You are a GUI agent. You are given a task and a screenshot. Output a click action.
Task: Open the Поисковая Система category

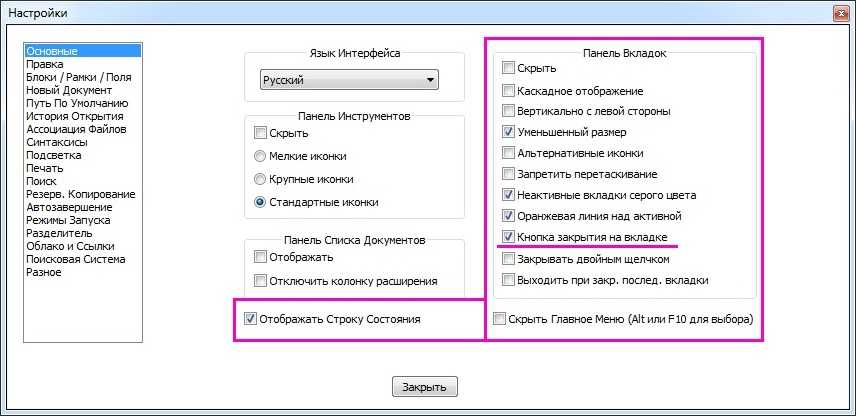coord(76,259)
